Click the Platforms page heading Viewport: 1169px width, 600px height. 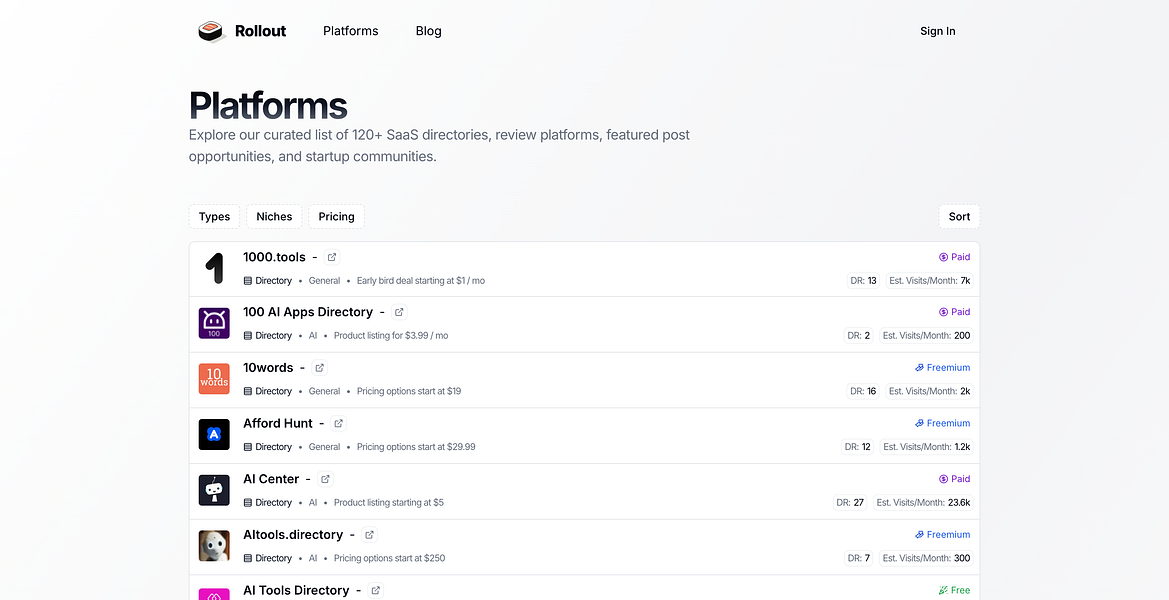click(268, 105)
